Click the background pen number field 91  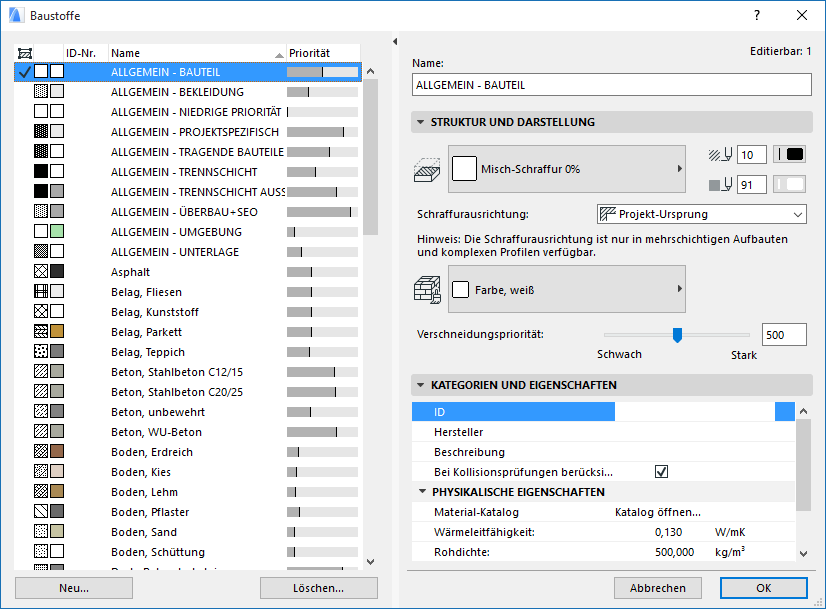click(x=751, y=184)
